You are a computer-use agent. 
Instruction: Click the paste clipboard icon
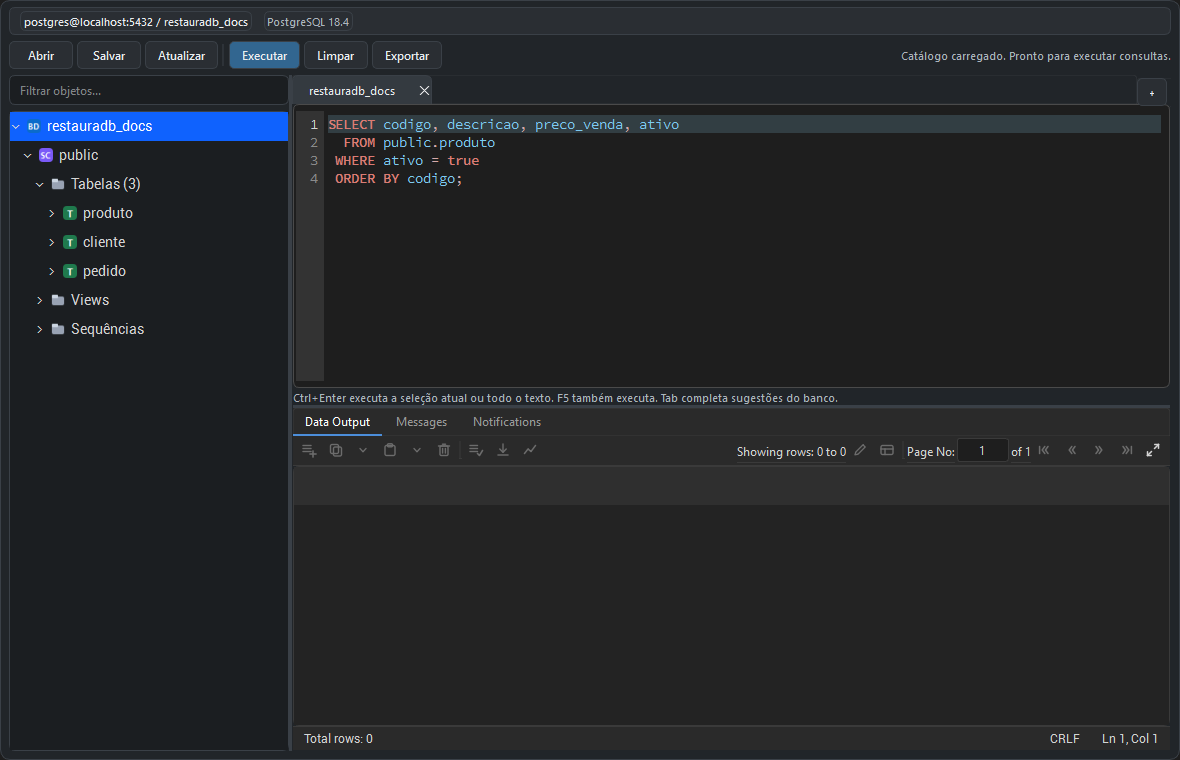390,450
